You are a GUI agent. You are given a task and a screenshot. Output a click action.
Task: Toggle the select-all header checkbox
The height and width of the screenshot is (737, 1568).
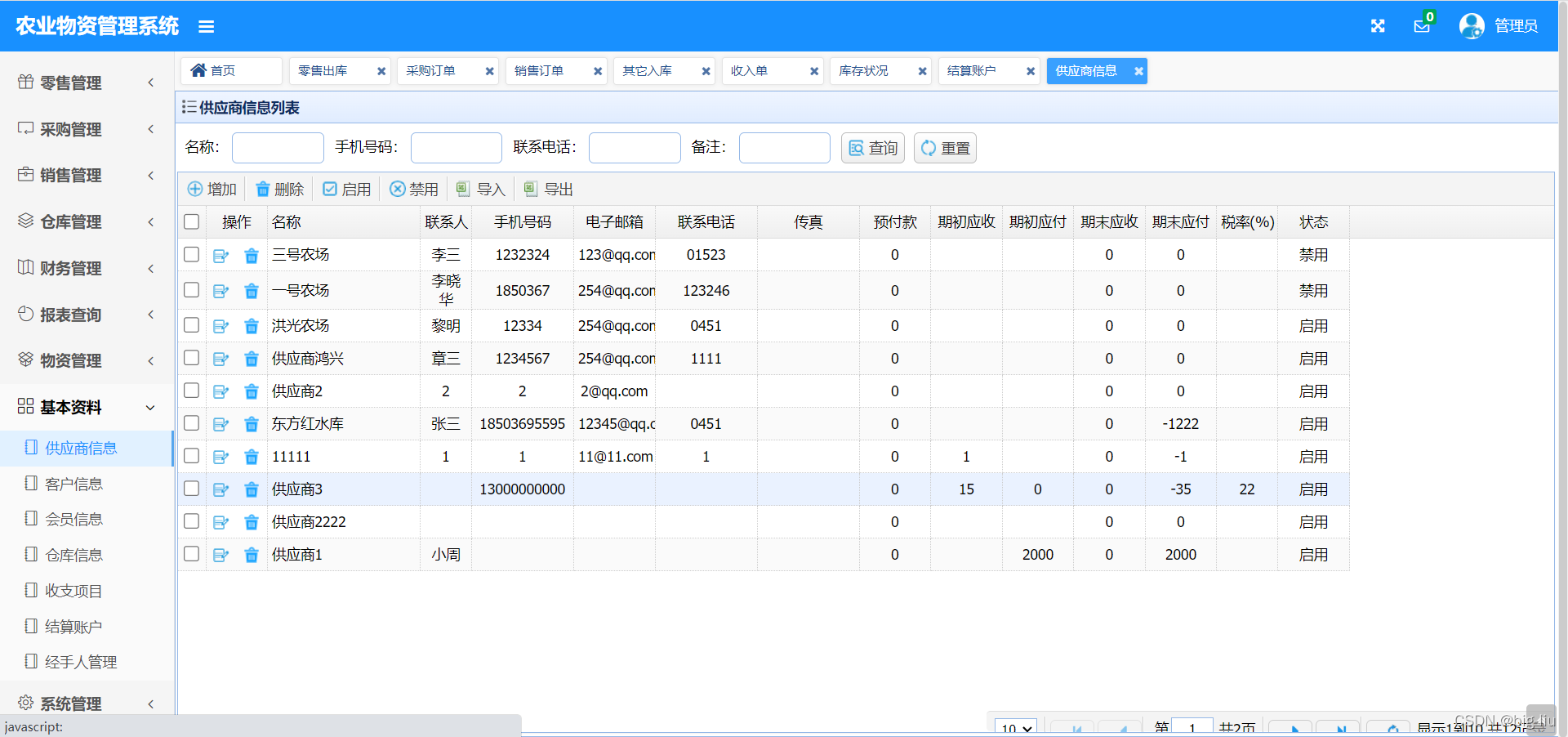pos(192,221)
